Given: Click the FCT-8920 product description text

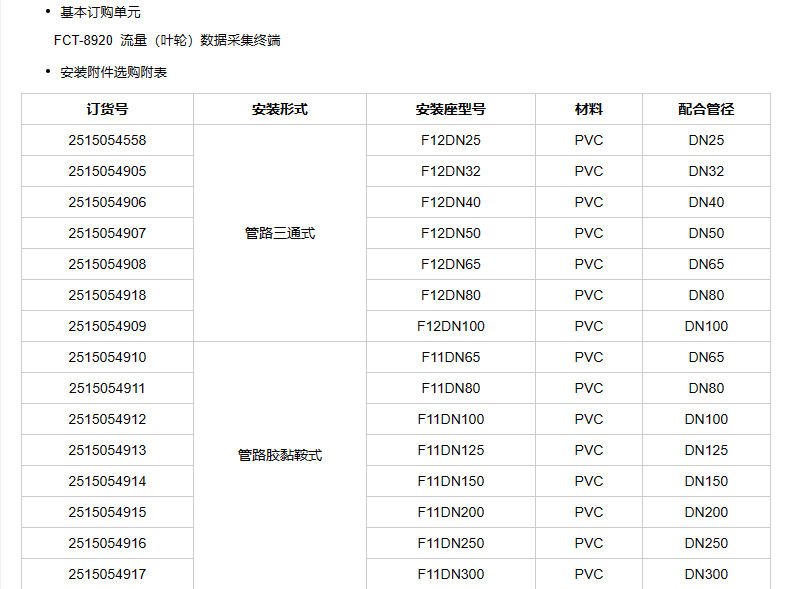Looking at the screenshot, I should click(166, 41).
